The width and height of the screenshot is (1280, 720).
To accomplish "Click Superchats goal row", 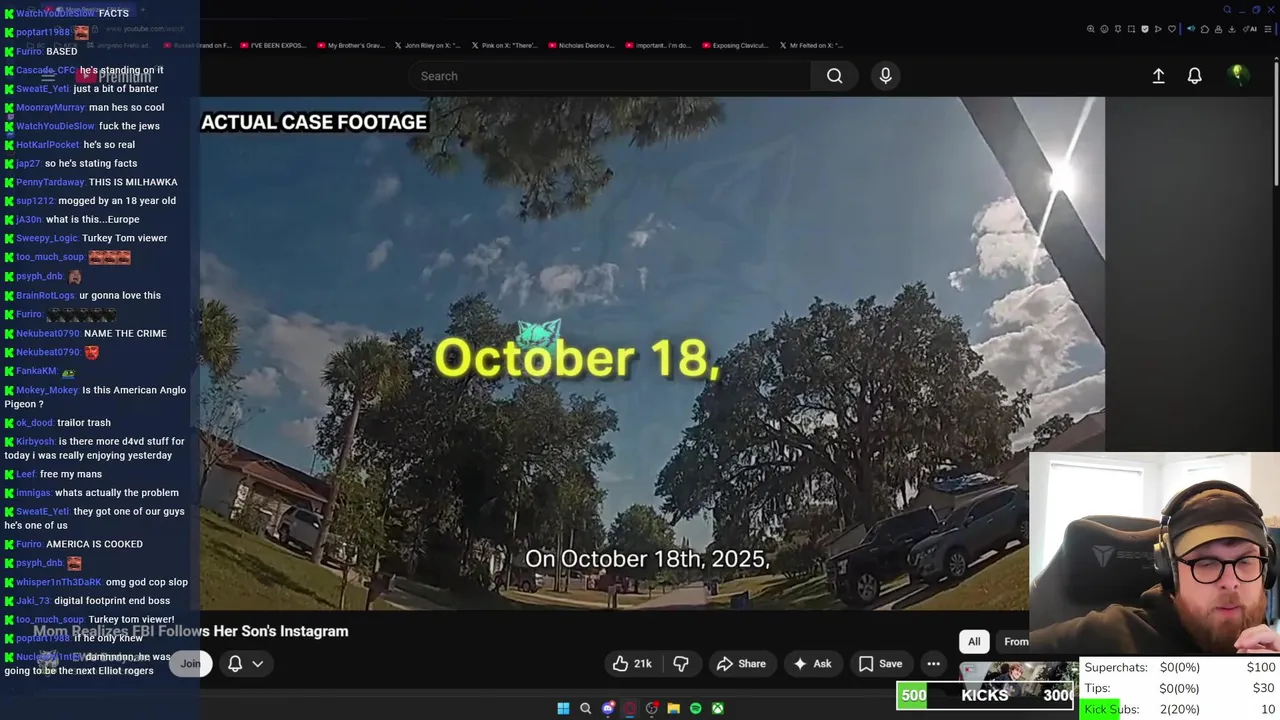I will click(1180, 667).
